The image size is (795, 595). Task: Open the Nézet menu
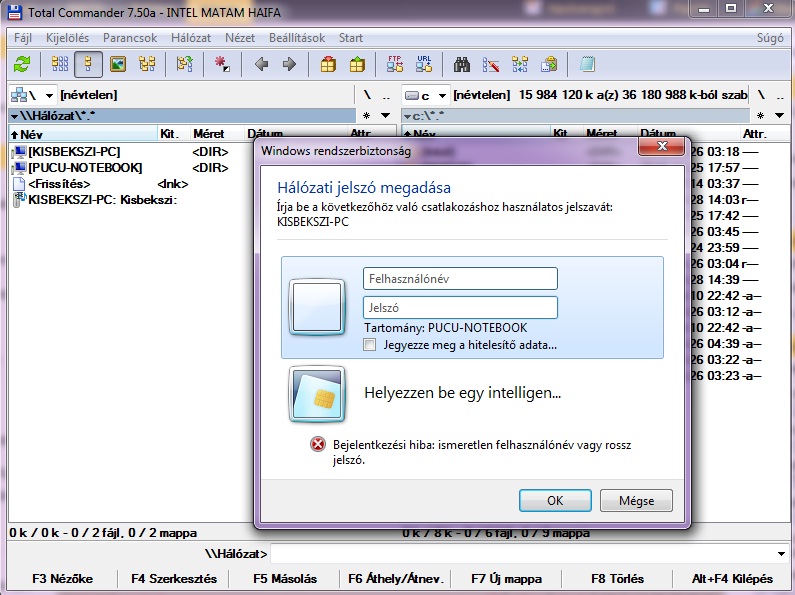click(240, 38)
